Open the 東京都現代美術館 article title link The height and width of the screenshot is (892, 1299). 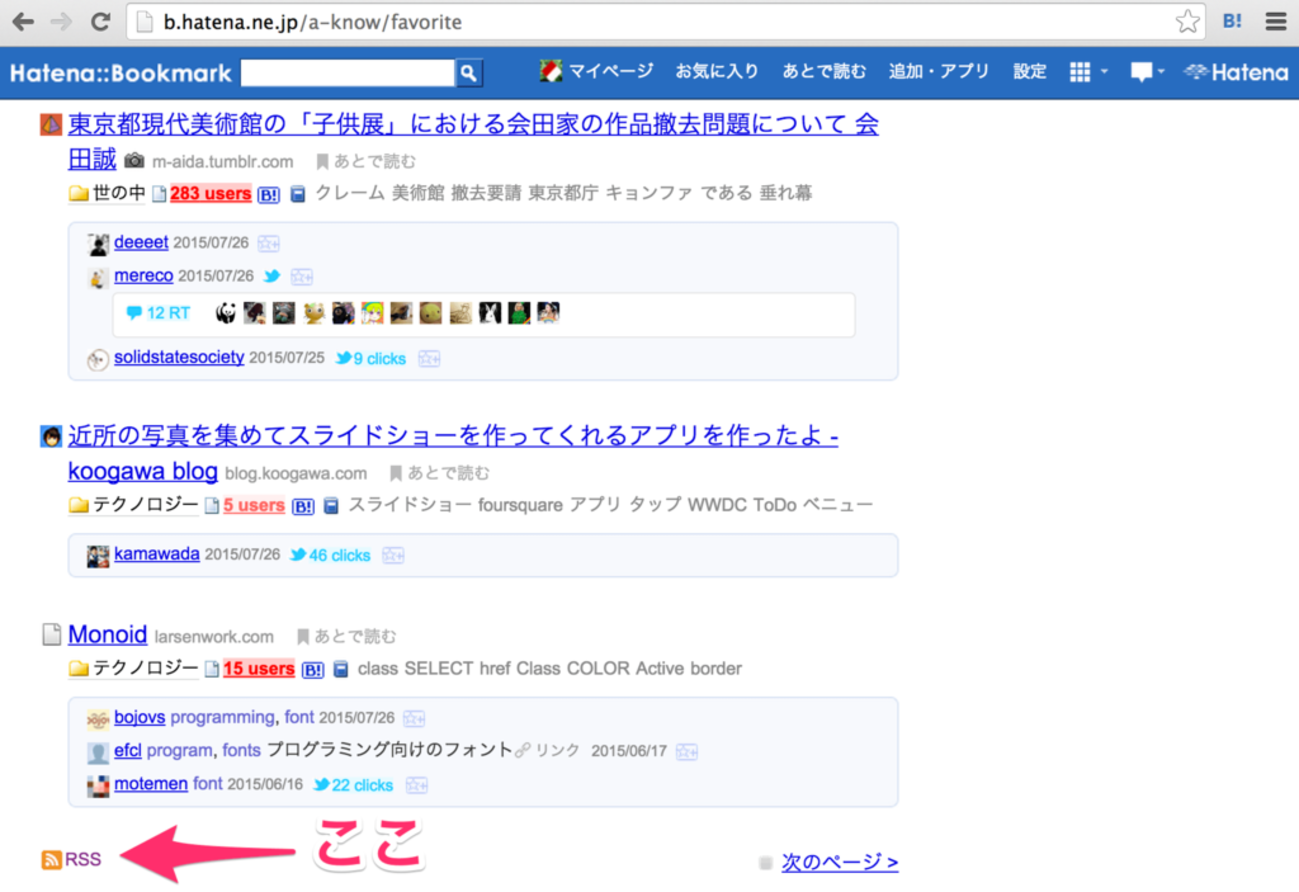pos(473,141)
